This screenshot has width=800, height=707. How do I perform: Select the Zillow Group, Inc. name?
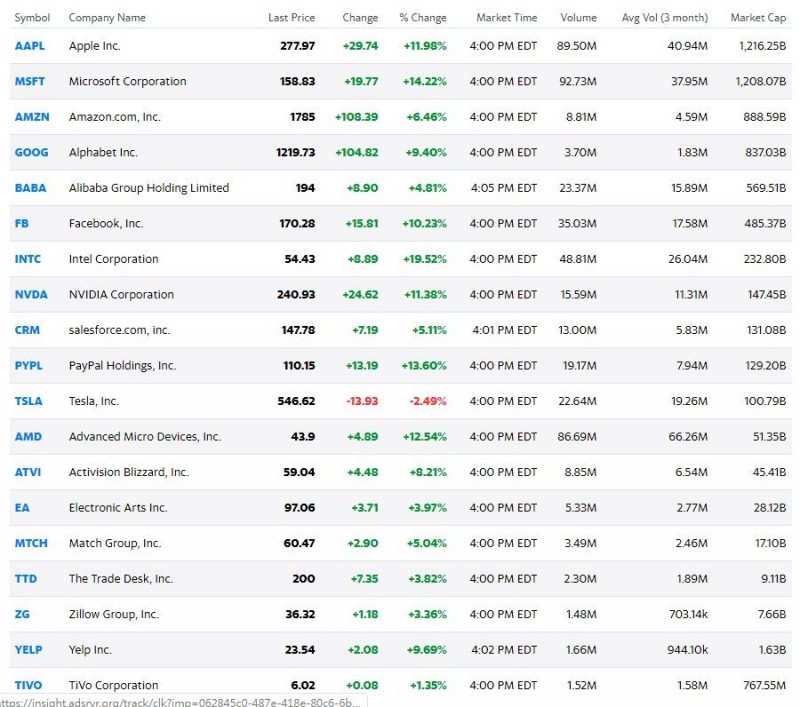pyautogui.click(x=114, y=614)
